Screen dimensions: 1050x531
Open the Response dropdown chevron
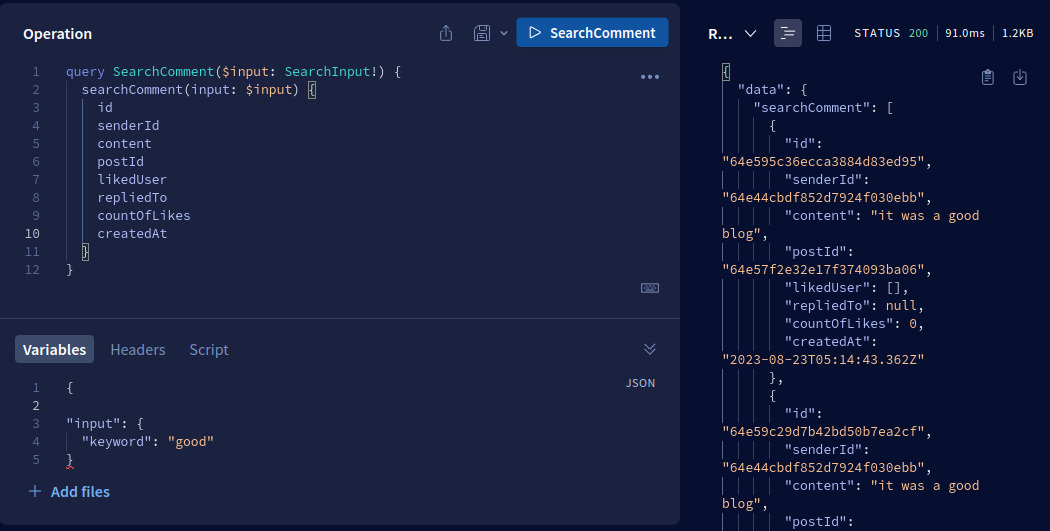(751, 33)
